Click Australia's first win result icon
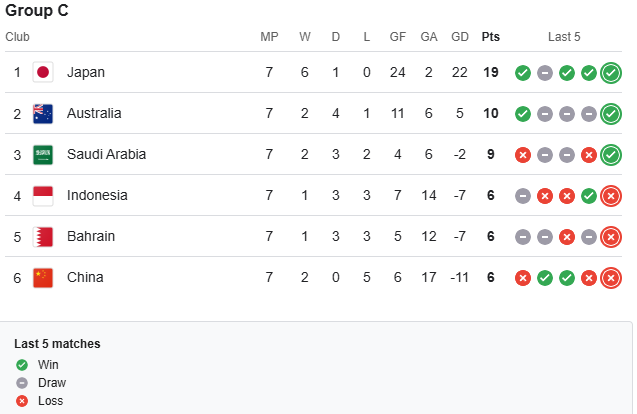The width and height of the screenshot is (637, 414). (x=522, y=113)
